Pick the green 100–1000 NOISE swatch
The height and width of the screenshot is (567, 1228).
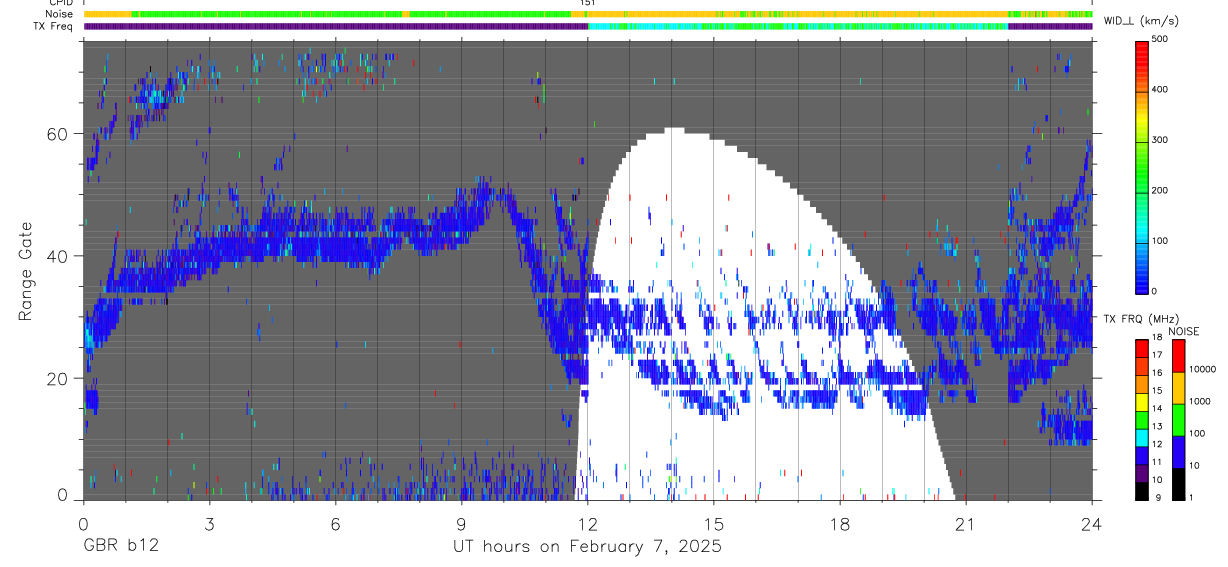click(x=1177, y=420)
